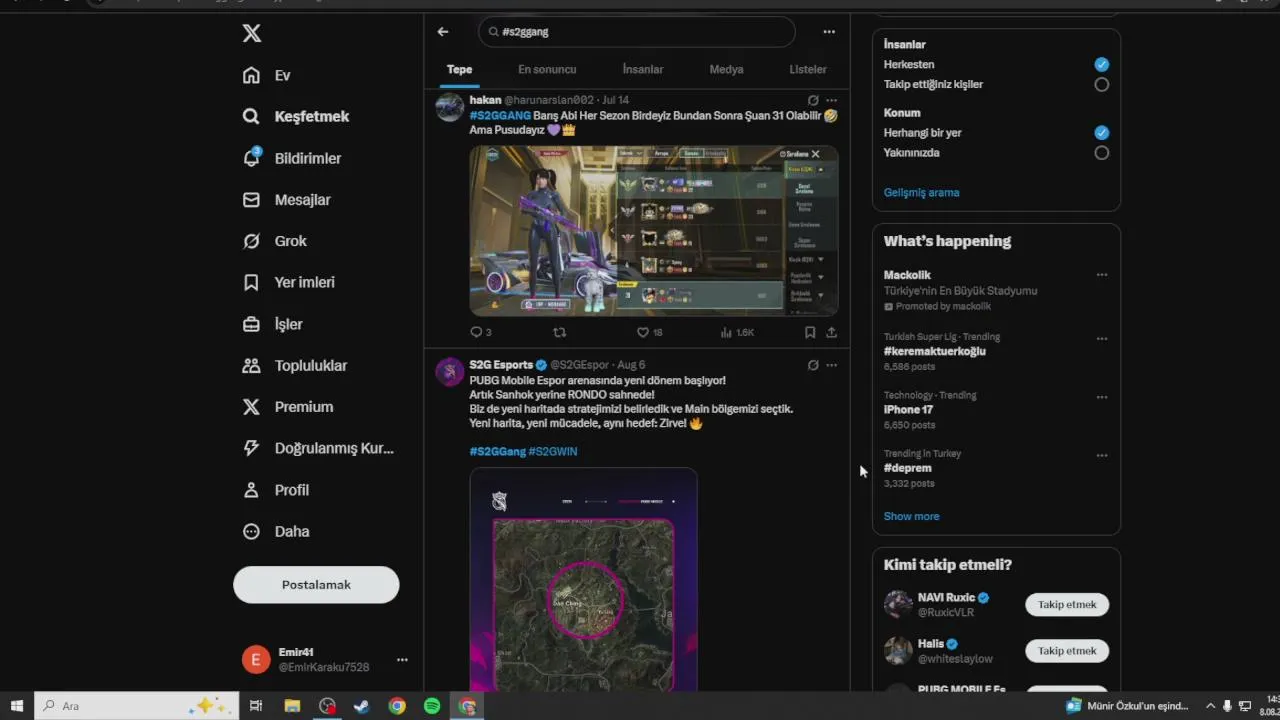Click the #S2GWIN hashtag

tap(553, 451)
